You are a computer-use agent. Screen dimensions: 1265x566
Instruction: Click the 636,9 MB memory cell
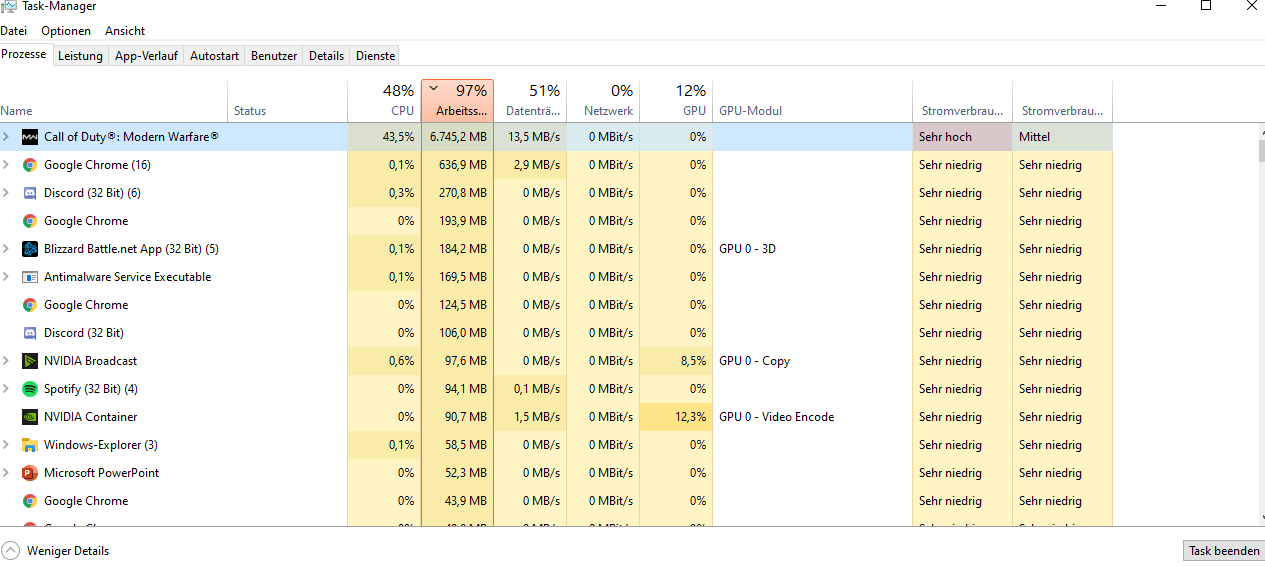click(458, 165)
